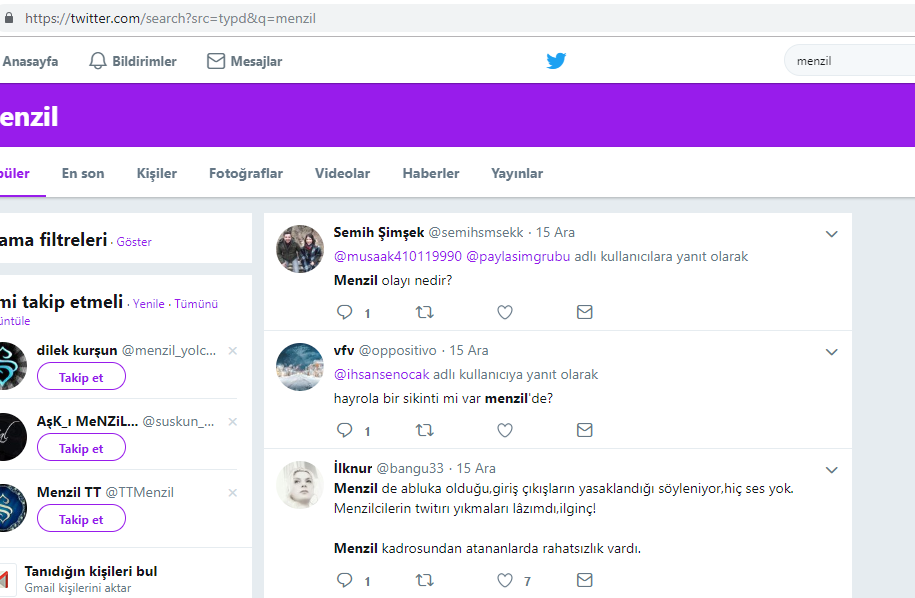This screenshot has width=915, height=598.
Task: Open dropdown arrow on vfv's tweet
Action: tap(831, 352)
